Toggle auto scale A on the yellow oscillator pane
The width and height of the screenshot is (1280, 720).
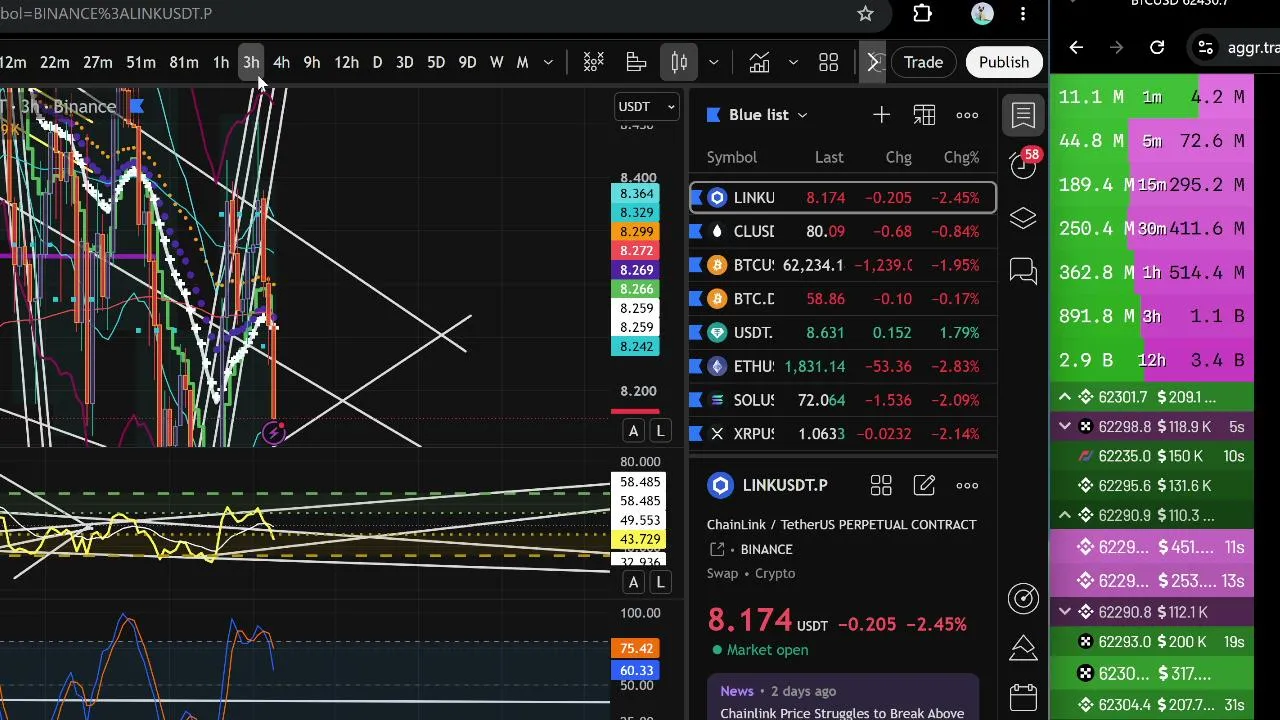click(x=633, y=582)
